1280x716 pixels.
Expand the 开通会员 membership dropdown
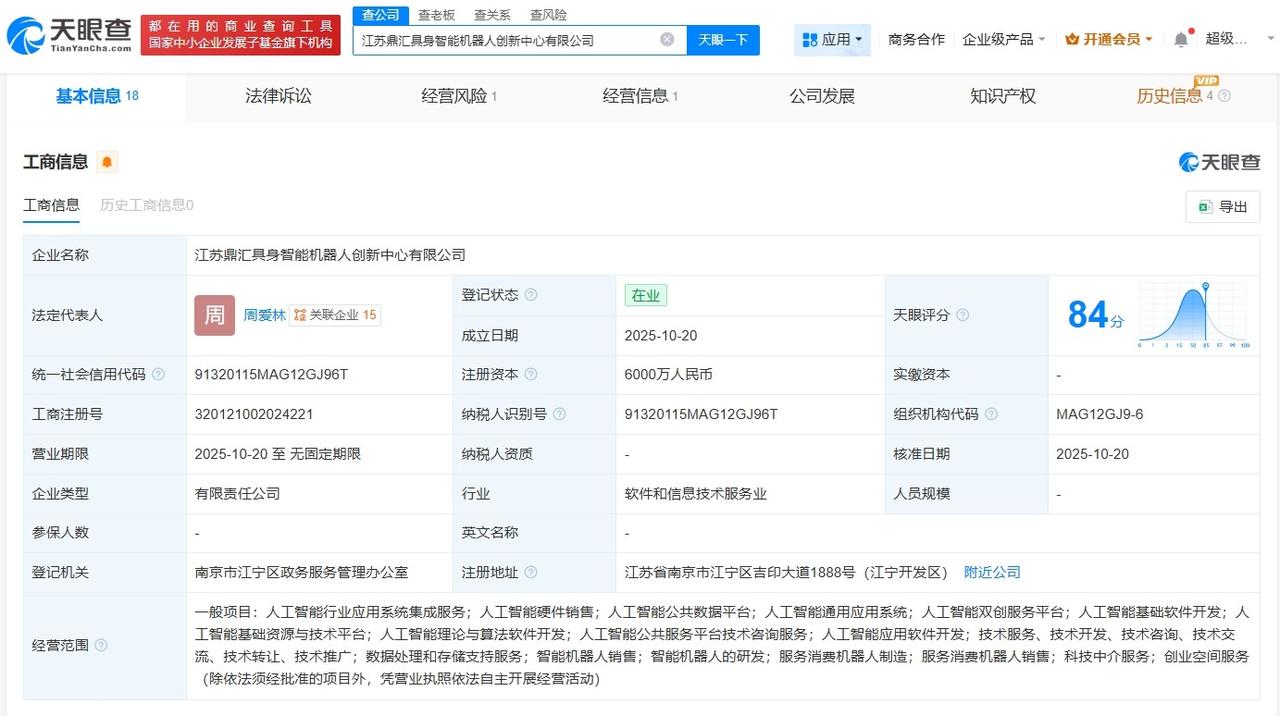click(1108, 39)
